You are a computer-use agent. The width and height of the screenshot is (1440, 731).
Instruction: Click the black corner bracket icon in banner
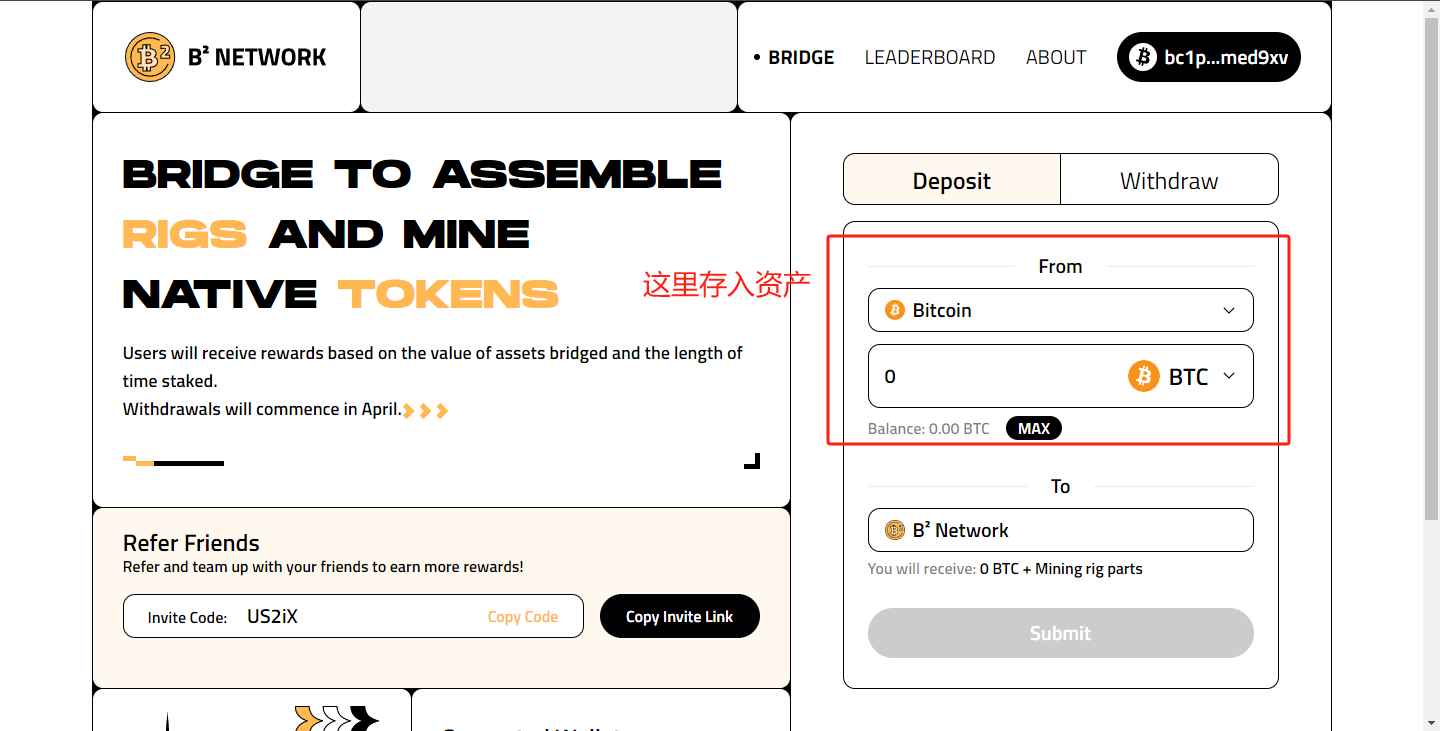[752, 461]
